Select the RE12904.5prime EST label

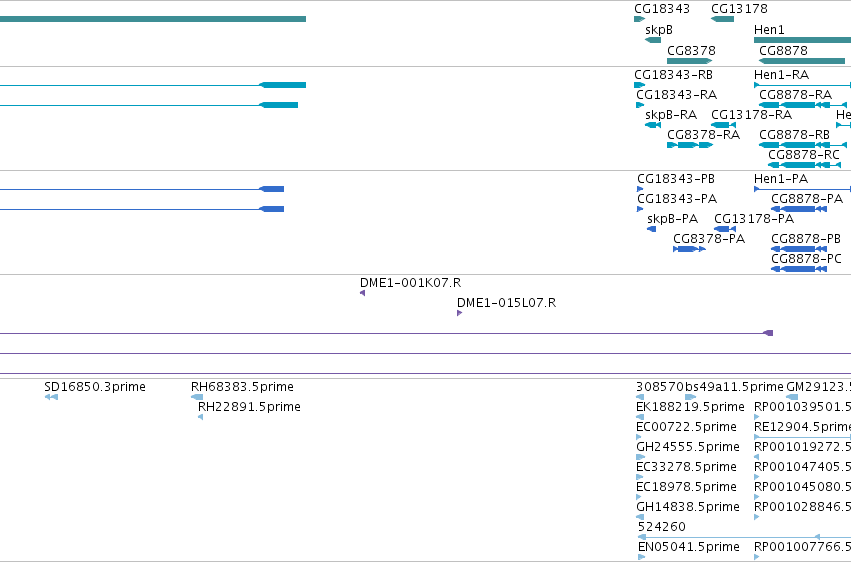802,427
